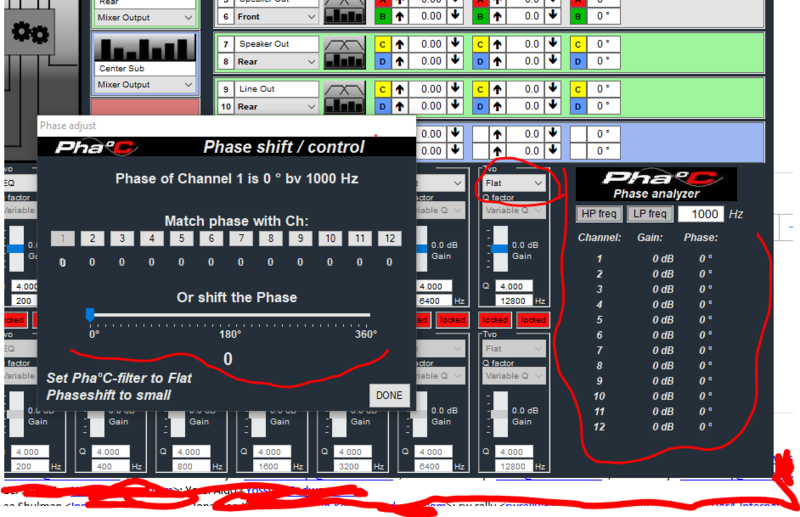Screen dimensions: 800x517
Task: Click yellow C group badge on channel 7
Action: click(382, 44)
